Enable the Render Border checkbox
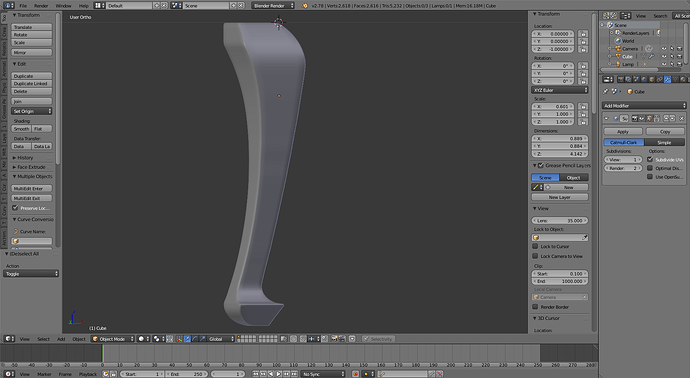This screenshot has width=690, height=378. tap(535, 307)
